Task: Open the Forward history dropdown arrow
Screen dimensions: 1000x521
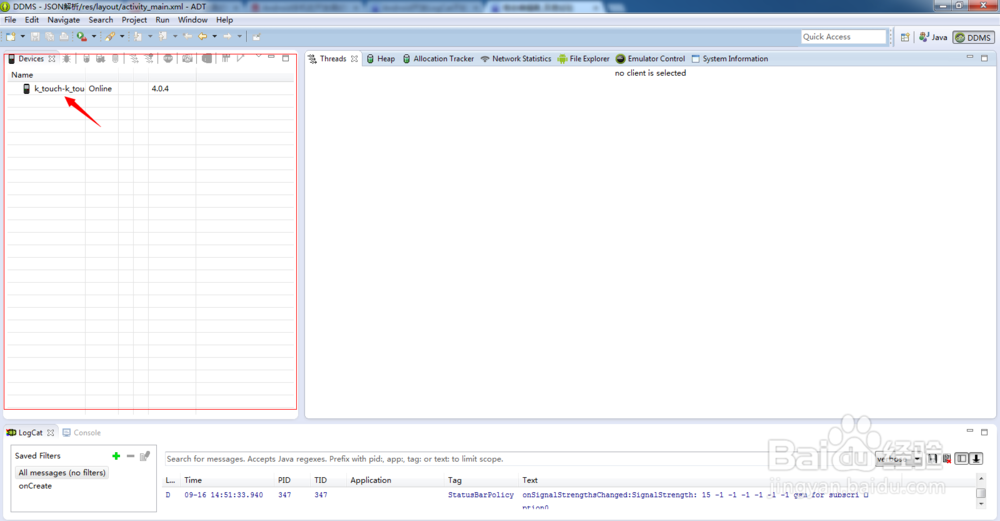Action: pyautogui.click(x=240, y=36)
